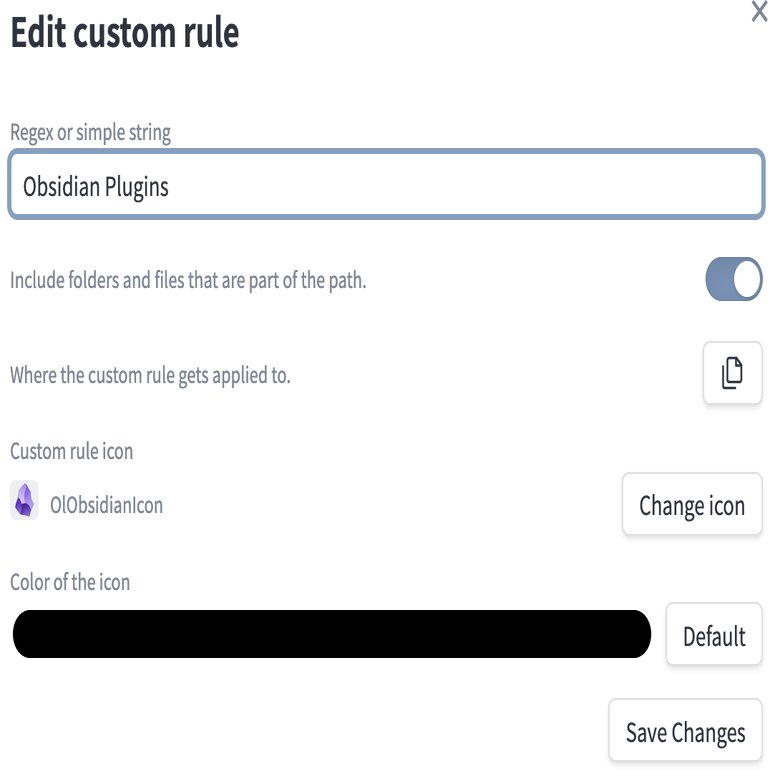Viewport: 780px width, 780px height.
Task: Close the Edit custom rule dialog
Action: [x=759, y=13]
